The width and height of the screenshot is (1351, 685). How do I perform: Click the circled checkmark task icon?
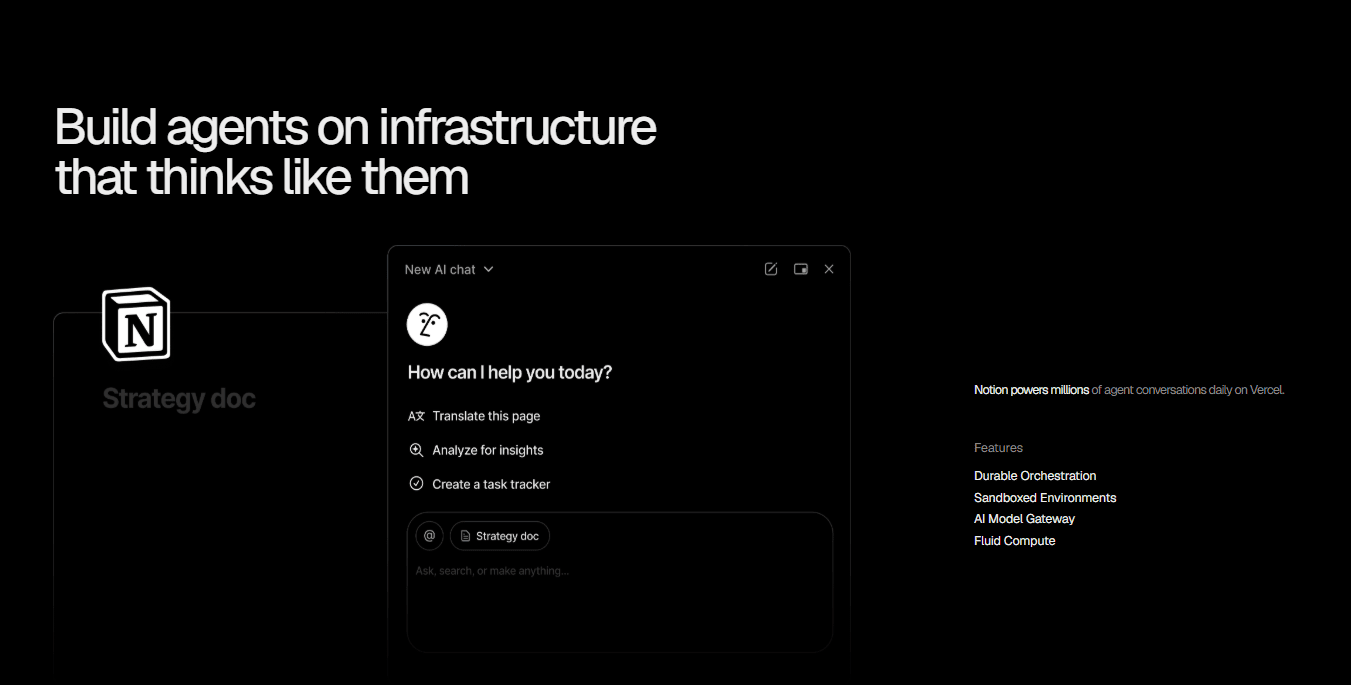(x=417, y=484)
